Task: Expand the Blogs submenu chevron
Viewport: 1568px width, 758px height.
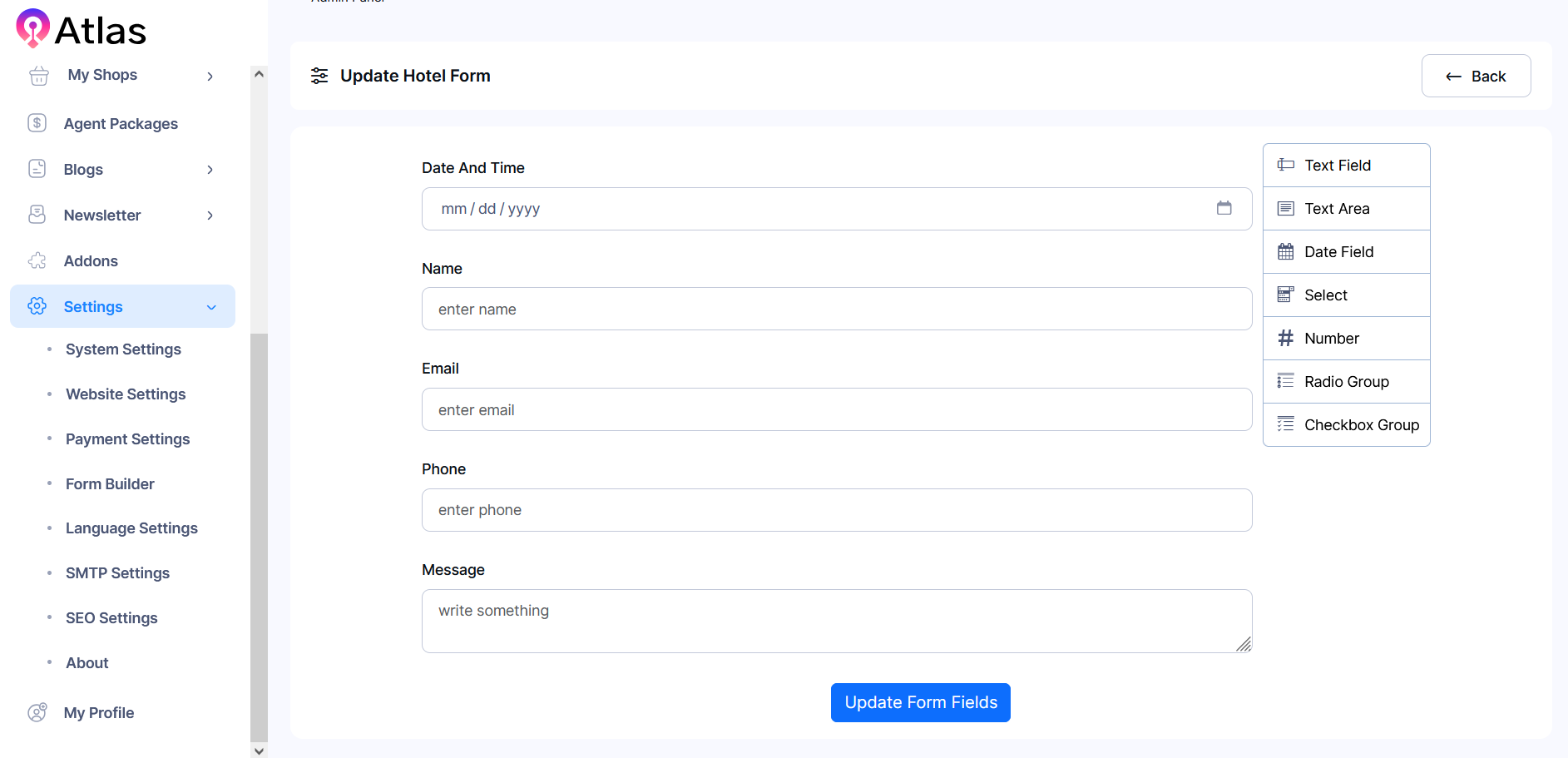Action: [x=210, y=170]
